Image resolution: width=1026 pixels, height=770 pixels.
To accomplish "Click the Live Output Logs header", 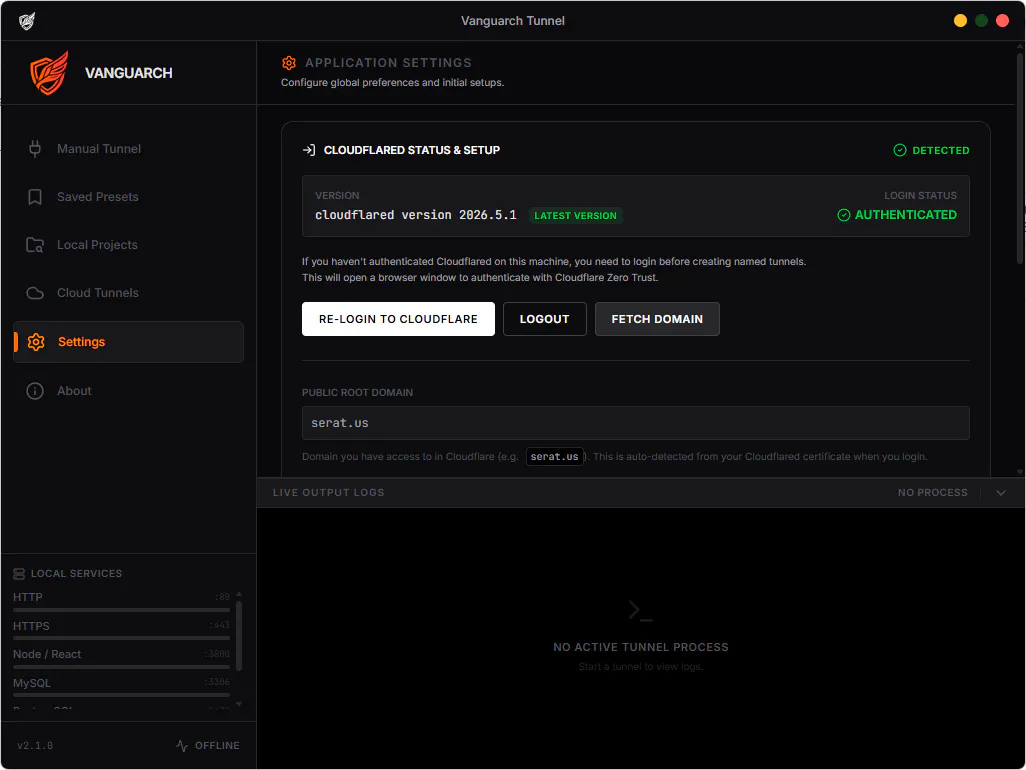I will click(328, 493).
